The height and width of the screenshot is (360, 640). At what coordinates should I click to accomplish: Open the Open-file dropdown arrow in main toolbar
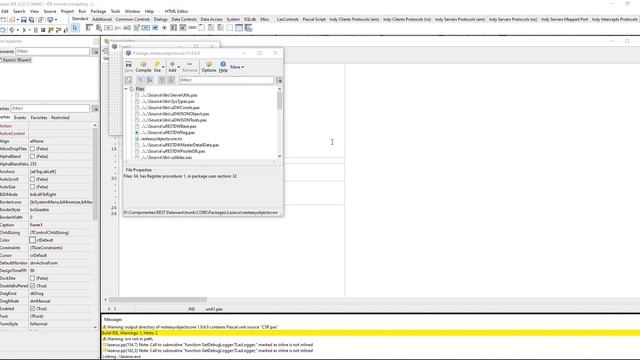point(18,20)
